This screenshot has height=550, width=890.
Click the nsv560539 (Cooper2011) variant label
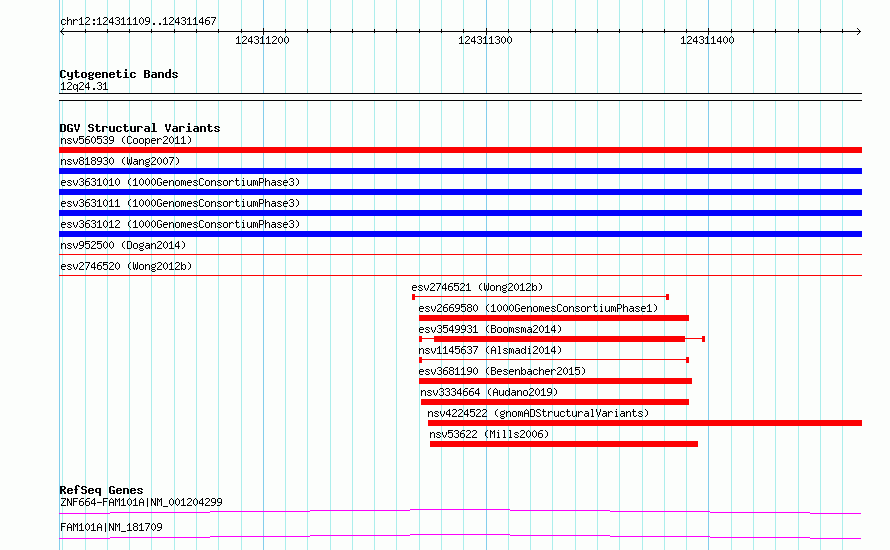126,140
